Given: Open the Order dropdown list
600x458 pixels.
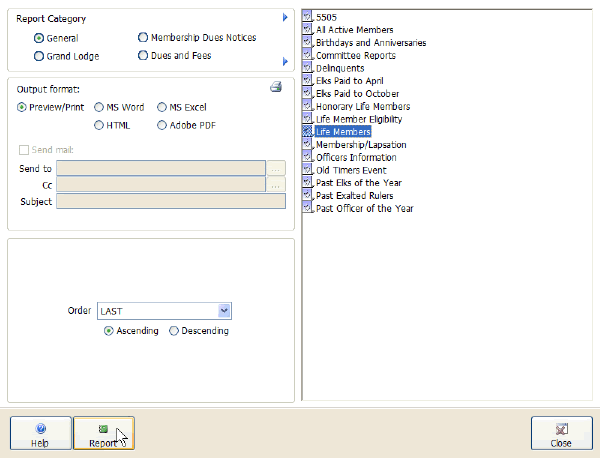Looking at the screenshot, I should (x=224, y=311).
